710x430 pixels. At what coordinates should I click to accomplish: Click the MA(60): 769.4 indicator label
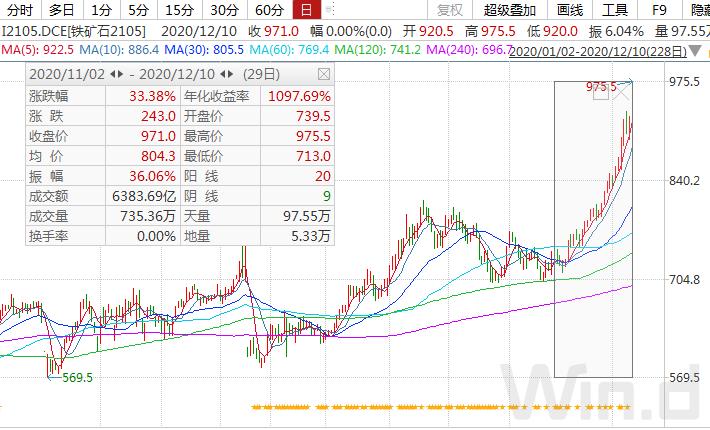click(289, 49)
